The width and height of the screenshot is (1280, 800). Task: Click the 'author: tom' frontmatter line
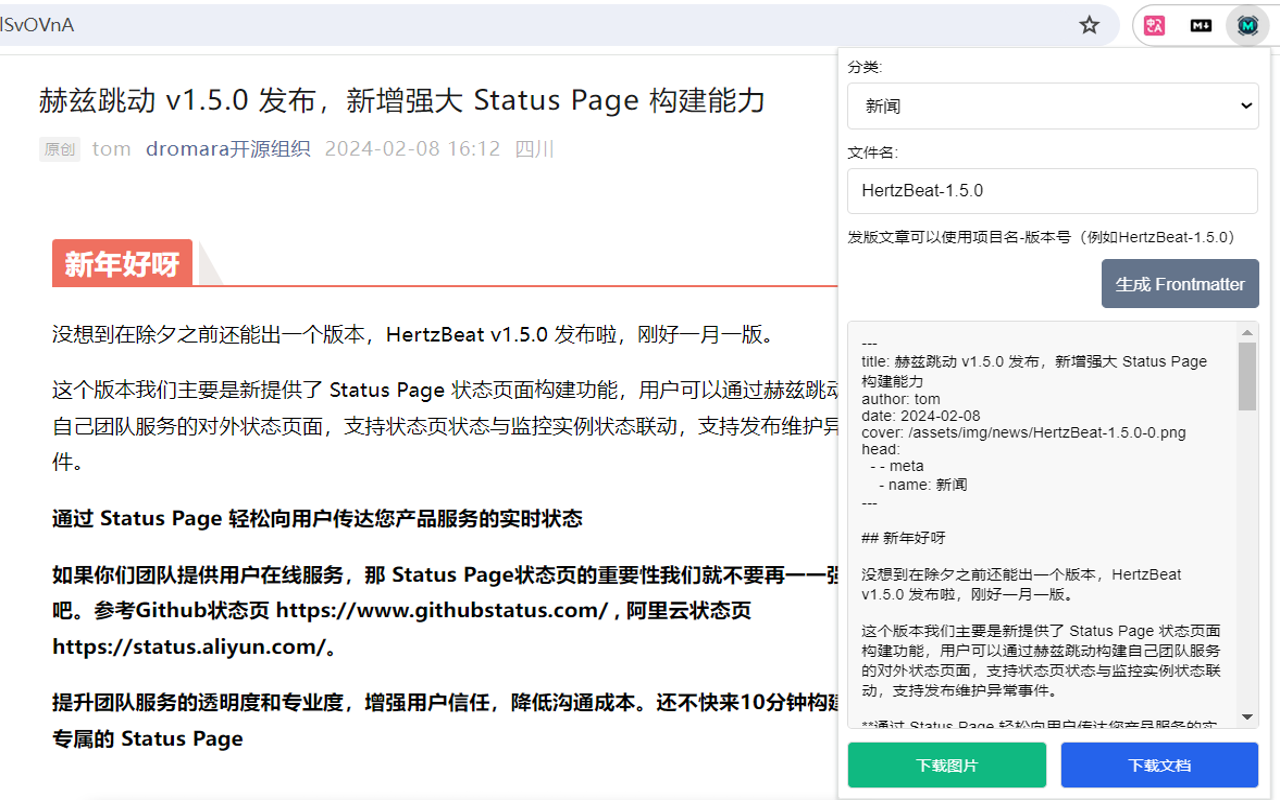tap(900, 399)
